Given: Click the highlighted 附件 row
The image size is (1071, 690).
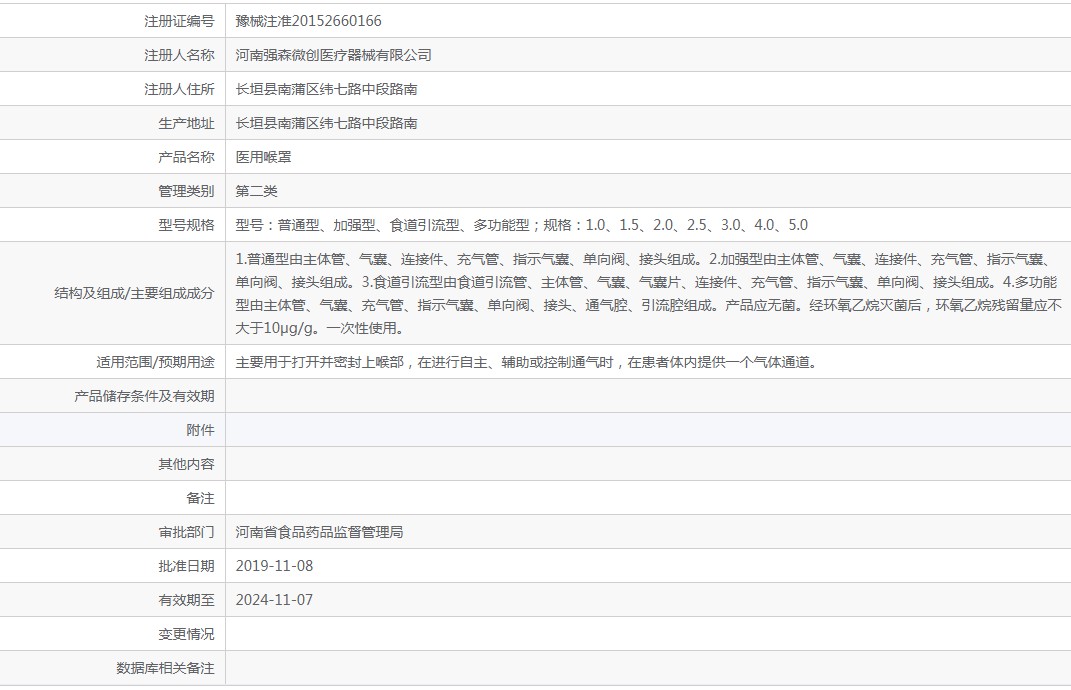Looking at the screenshot, I should pos(536,430).
